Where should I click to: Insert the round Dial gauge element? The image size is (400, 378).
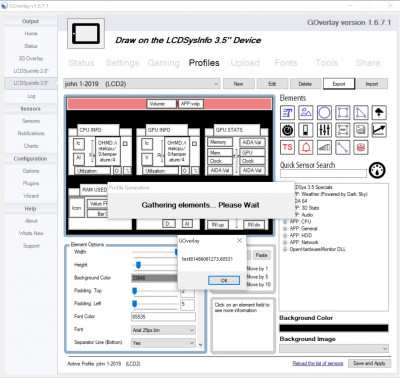tap(287, 130)
